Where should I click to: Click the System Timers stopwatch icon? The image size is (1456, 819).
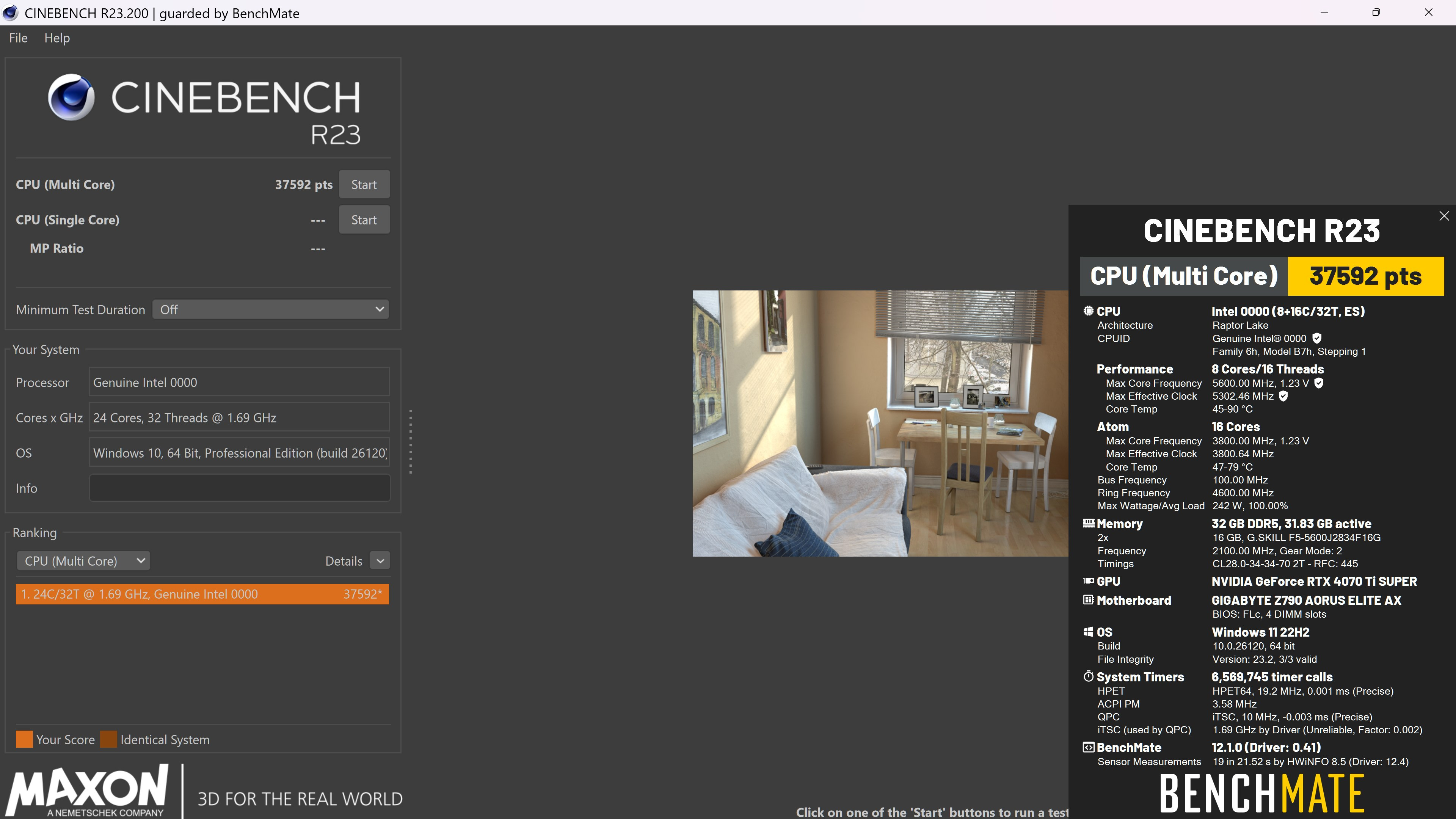(x=1088, y=676)
